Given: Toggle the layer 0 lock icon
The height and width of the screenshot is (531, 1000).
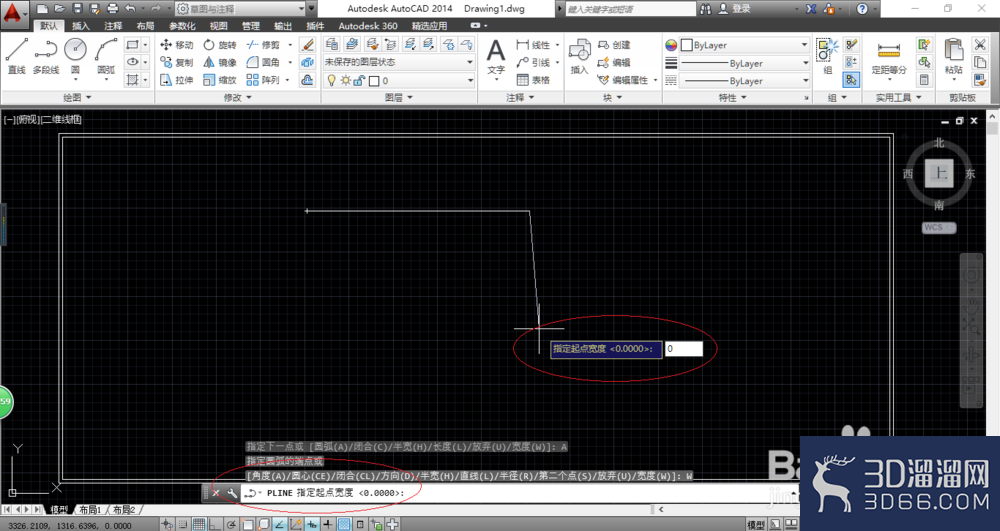Looking at the screenshot, I should [359, 80].
